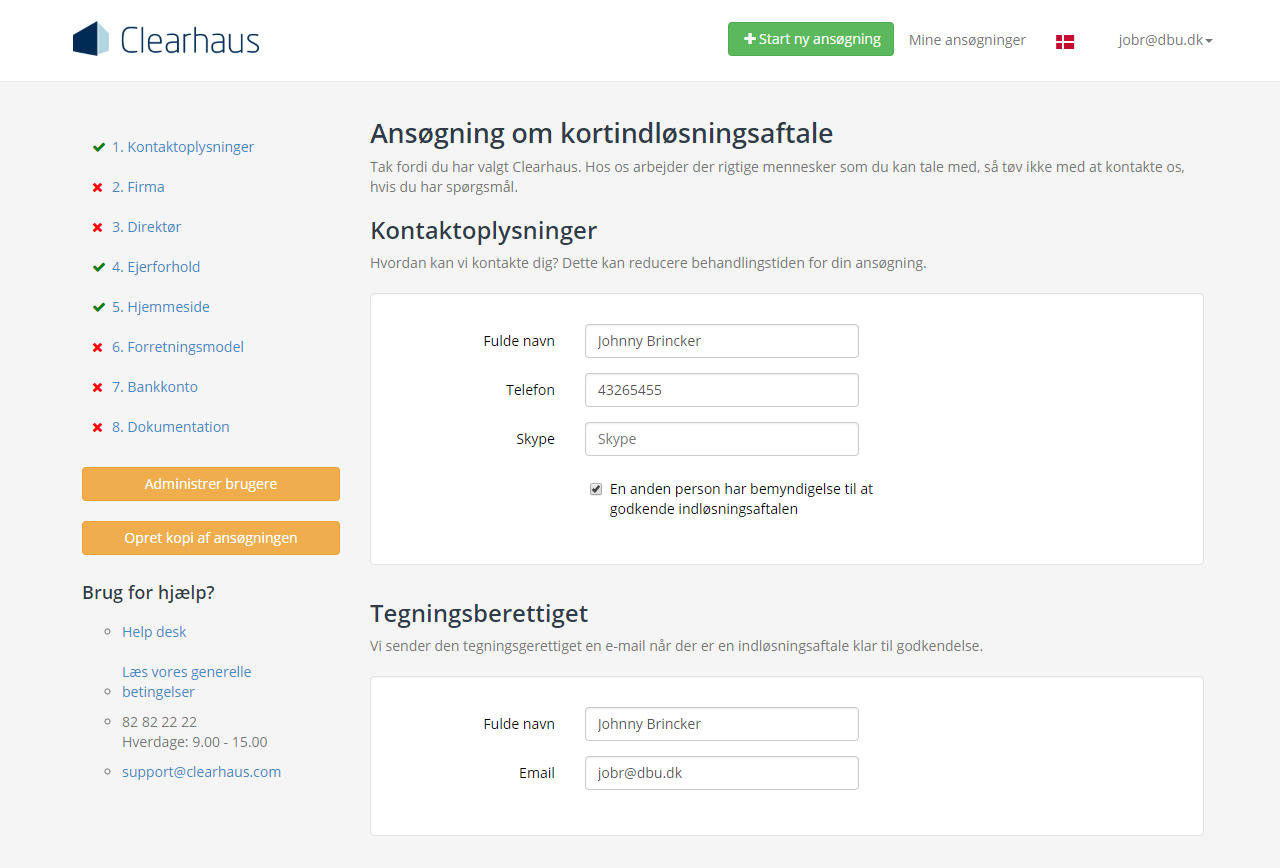
Task: Click the red X beside Firma
Action: tap(98, 187)
